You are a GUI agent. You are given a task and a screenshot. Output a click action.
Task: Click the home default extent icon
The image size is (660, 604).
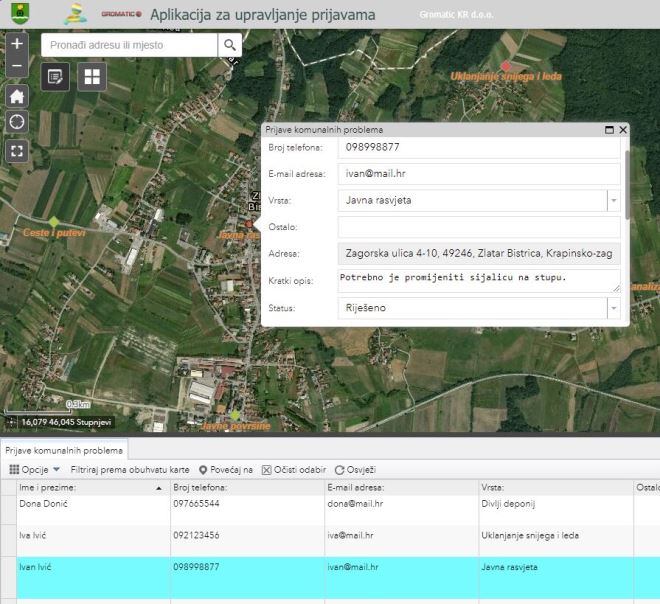pyautogui.click(x=17, y=96)
